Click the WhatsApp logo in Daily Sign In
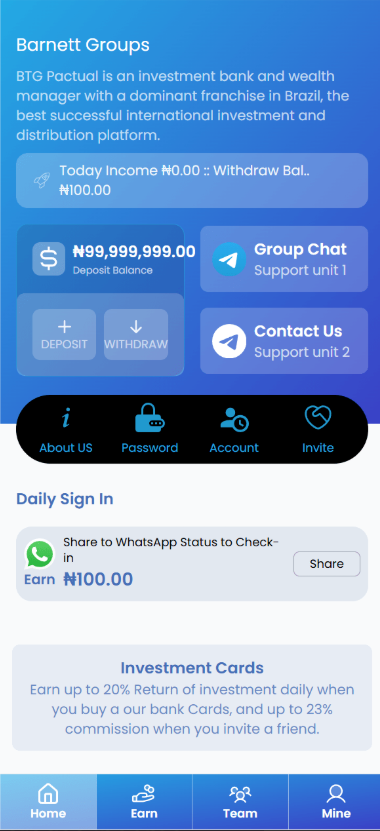This screenshot has width=380, height=831. (40, 554)
